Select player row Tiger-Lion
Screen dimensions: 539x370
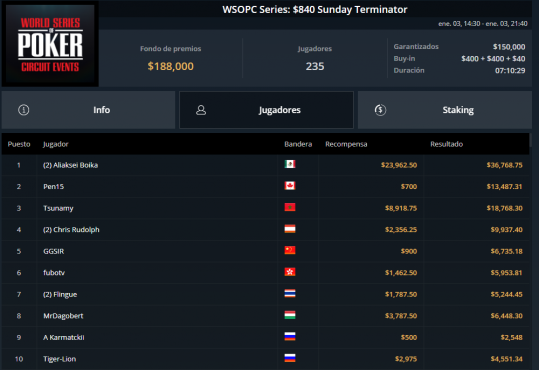[x=265, y=359]
